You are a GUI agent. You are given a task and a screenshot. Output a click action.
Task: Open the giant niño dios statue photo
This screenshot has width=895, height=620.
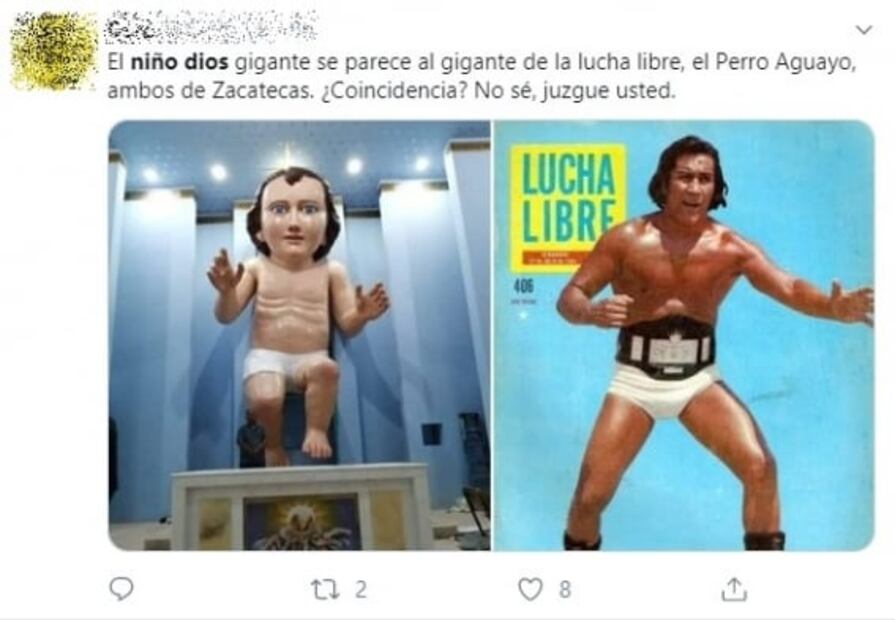[x=300, y=335]
